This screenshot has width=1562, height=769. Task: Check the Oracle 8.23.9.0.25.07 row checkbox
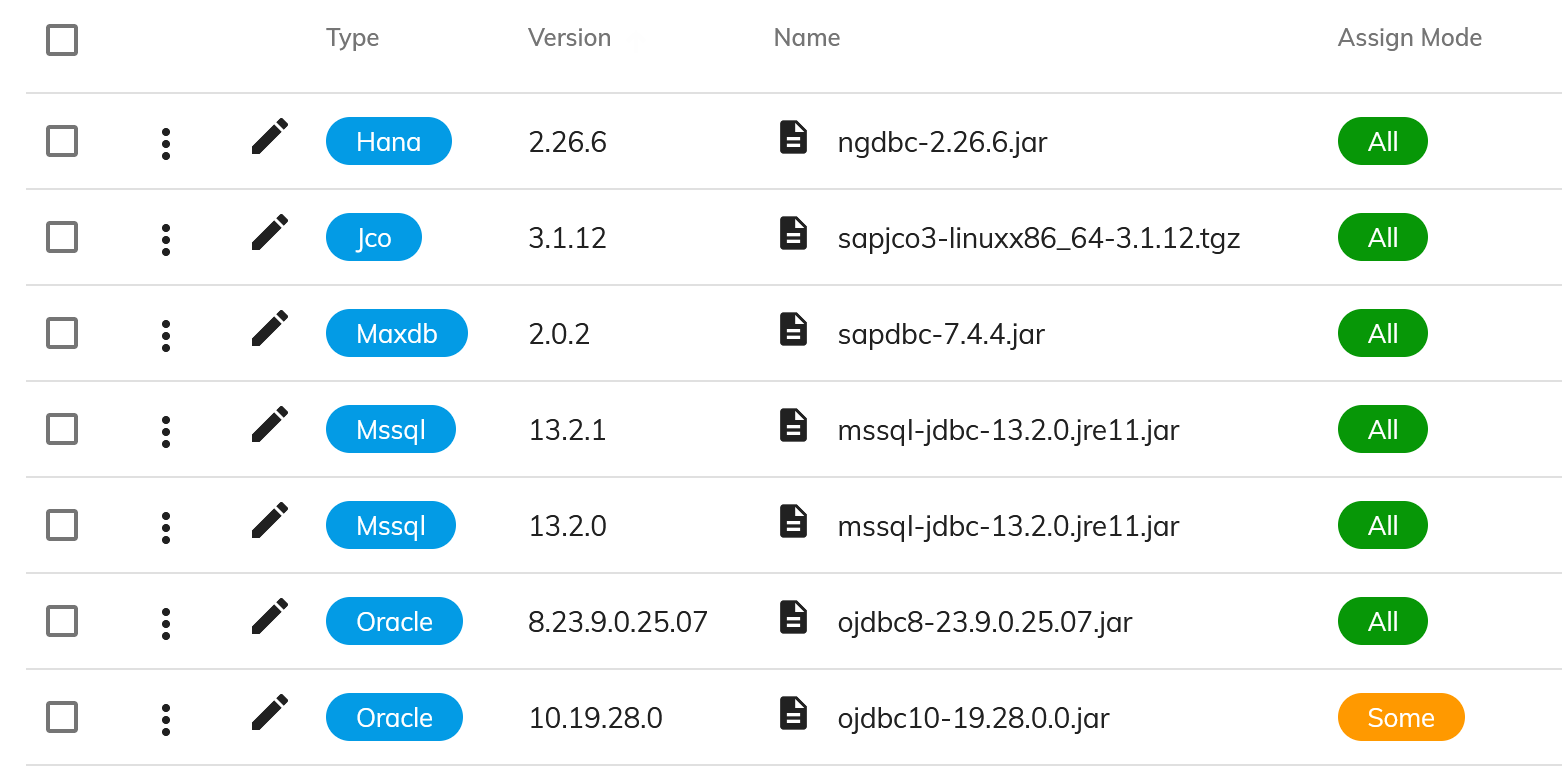(x=62, y=621)
